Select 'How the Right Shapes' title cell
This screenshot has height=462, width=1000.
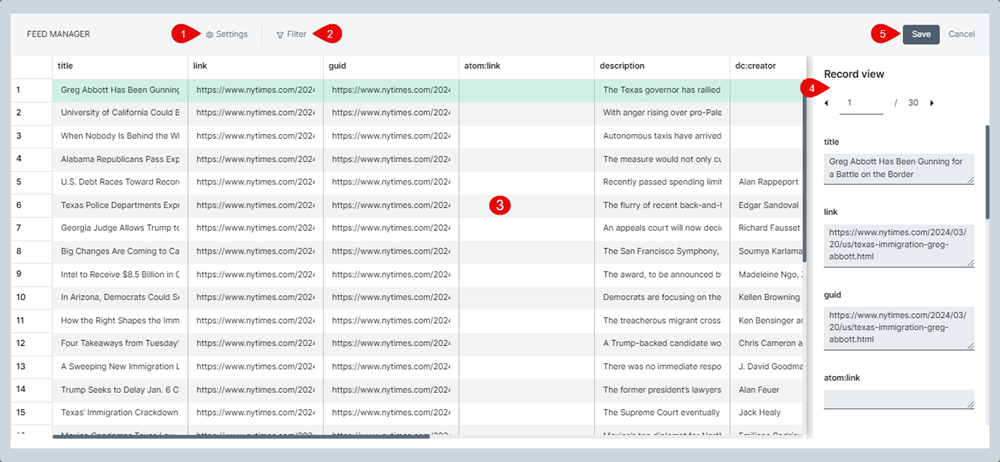(120, 320)
